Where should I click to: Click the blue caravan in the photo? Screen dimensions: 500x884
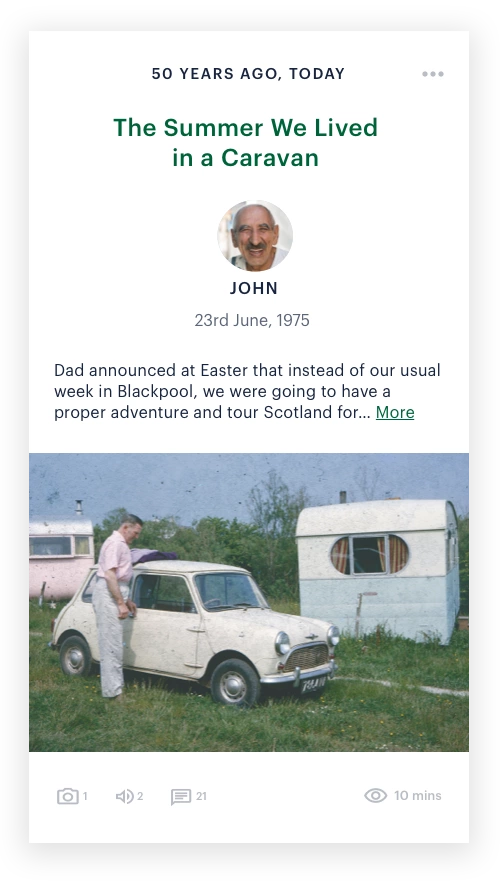(378, 571)
